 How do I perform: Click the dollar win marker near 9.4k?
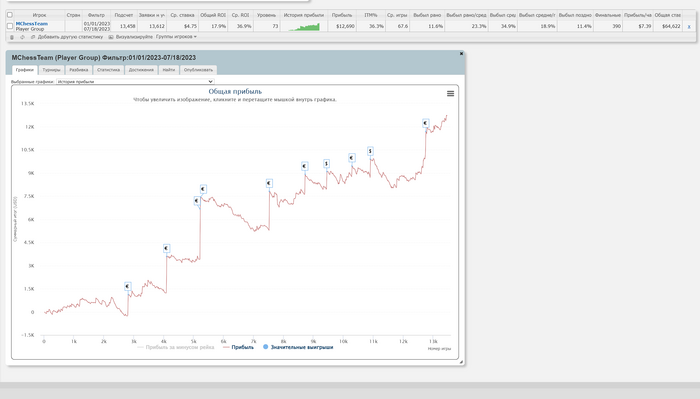pyautogui.click(x=326, y=164)
